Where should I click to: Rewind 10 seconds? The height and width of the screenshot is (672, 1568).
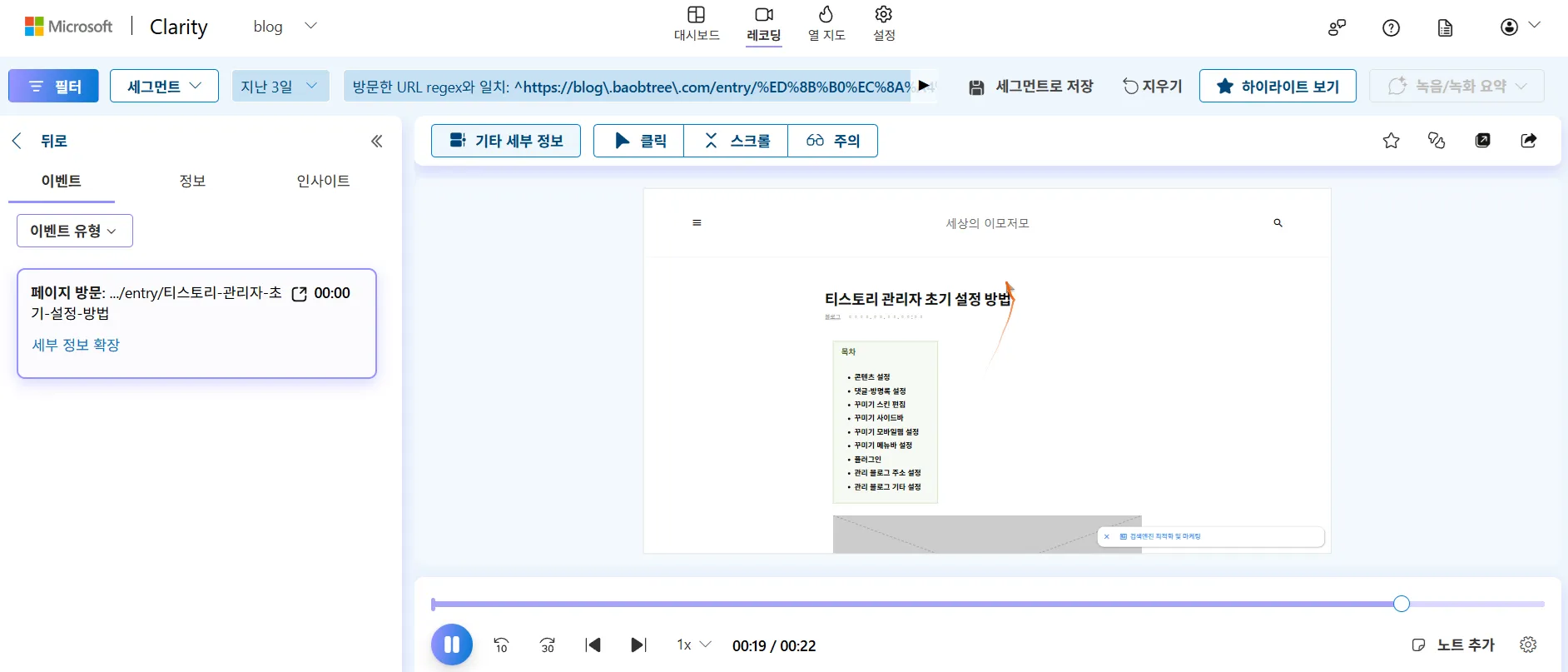coord(501,645)
